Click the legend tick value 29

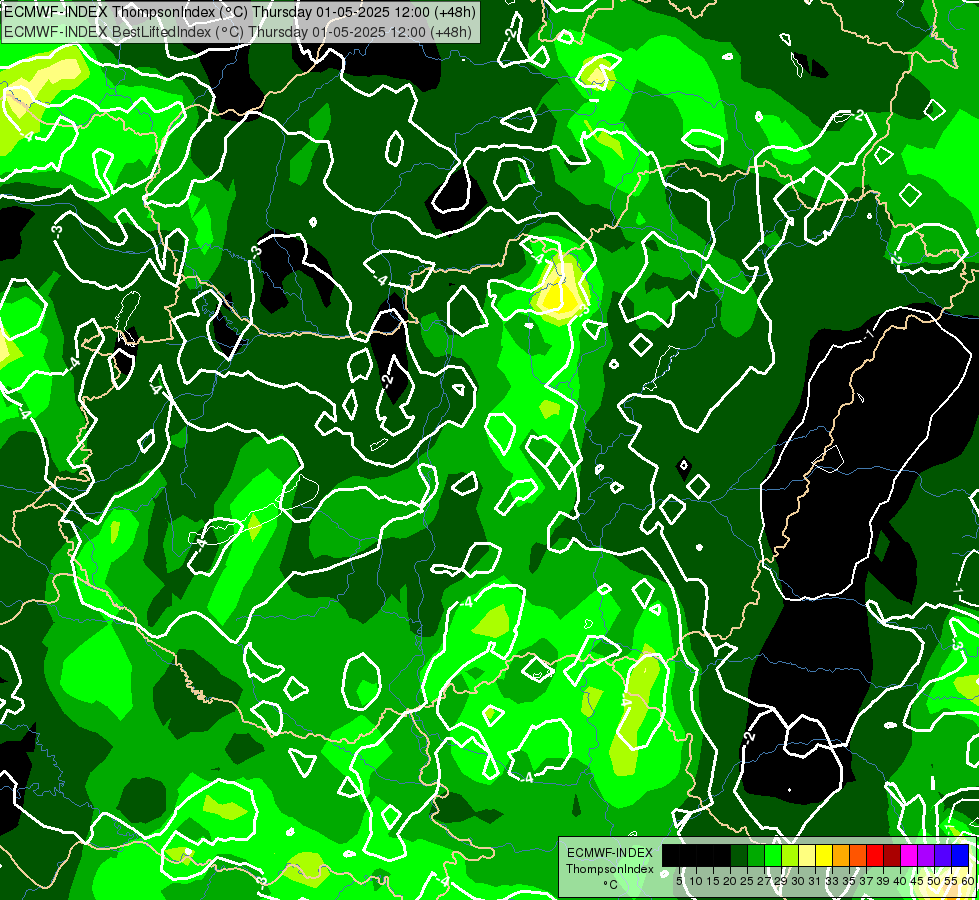(x=781, y=881)
